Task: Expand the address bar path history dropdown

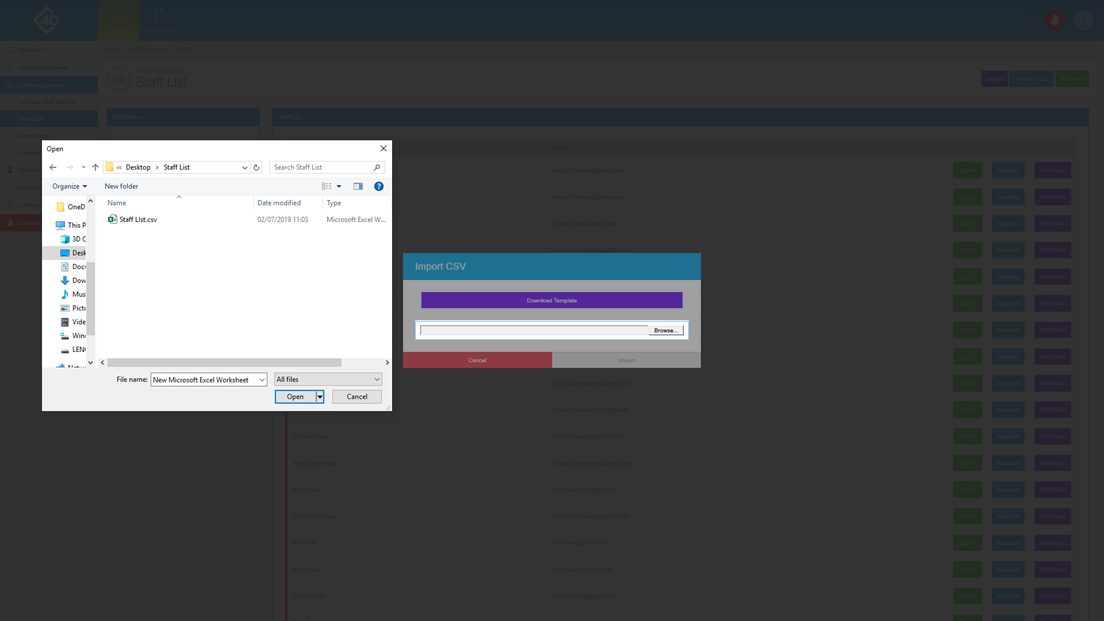Action: 244,168
